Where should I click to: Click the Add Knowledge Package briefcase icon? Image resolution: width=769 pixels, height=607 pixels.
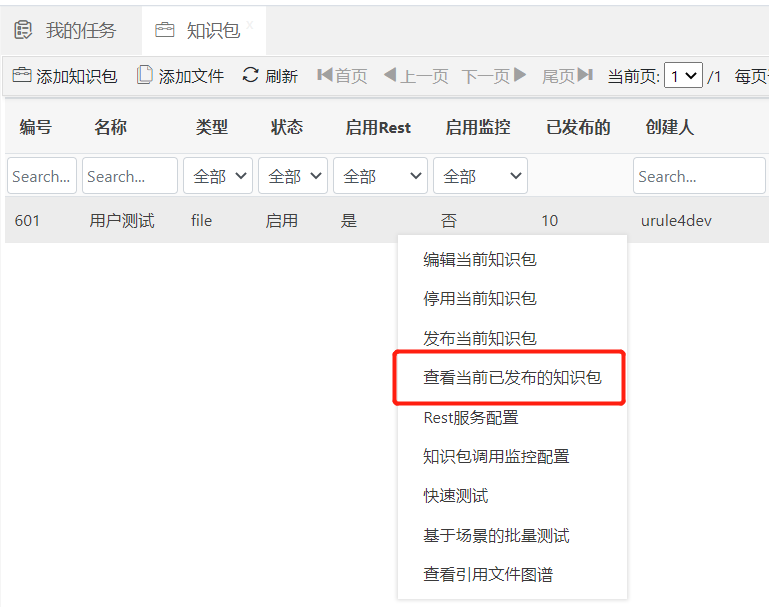click(x=22, y=75)
